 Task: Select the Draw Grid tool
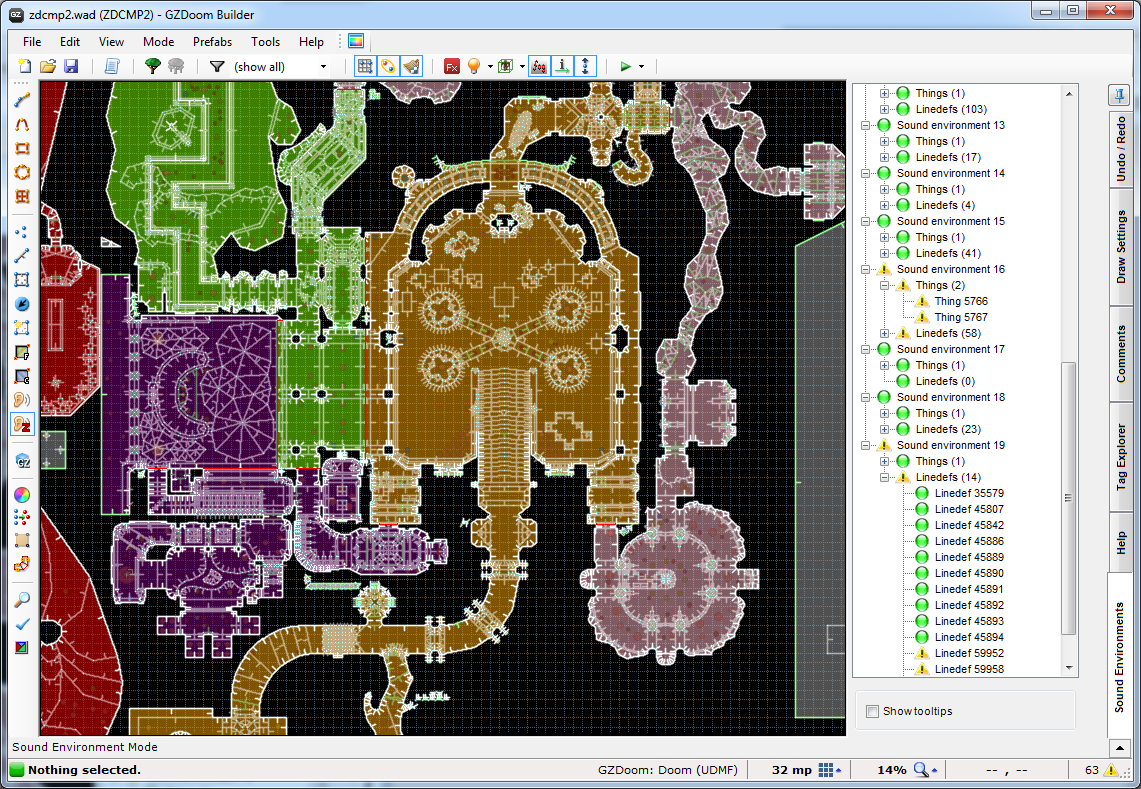click(x=22, y=197)
